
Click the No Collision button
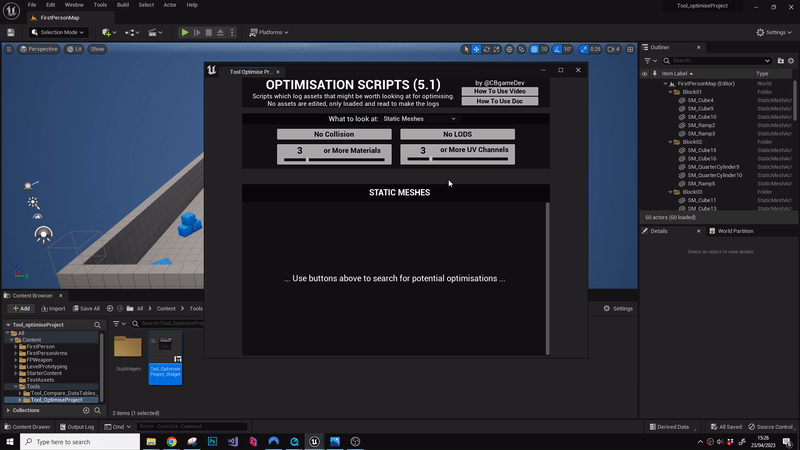(x=334, y=134)
